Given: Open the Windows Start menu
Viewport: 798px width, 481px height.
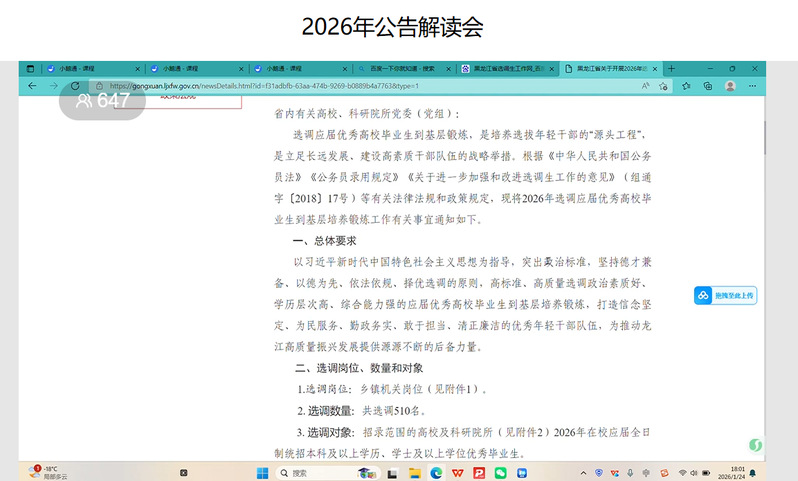Looking at the screenshot, I should coord(264,472).
